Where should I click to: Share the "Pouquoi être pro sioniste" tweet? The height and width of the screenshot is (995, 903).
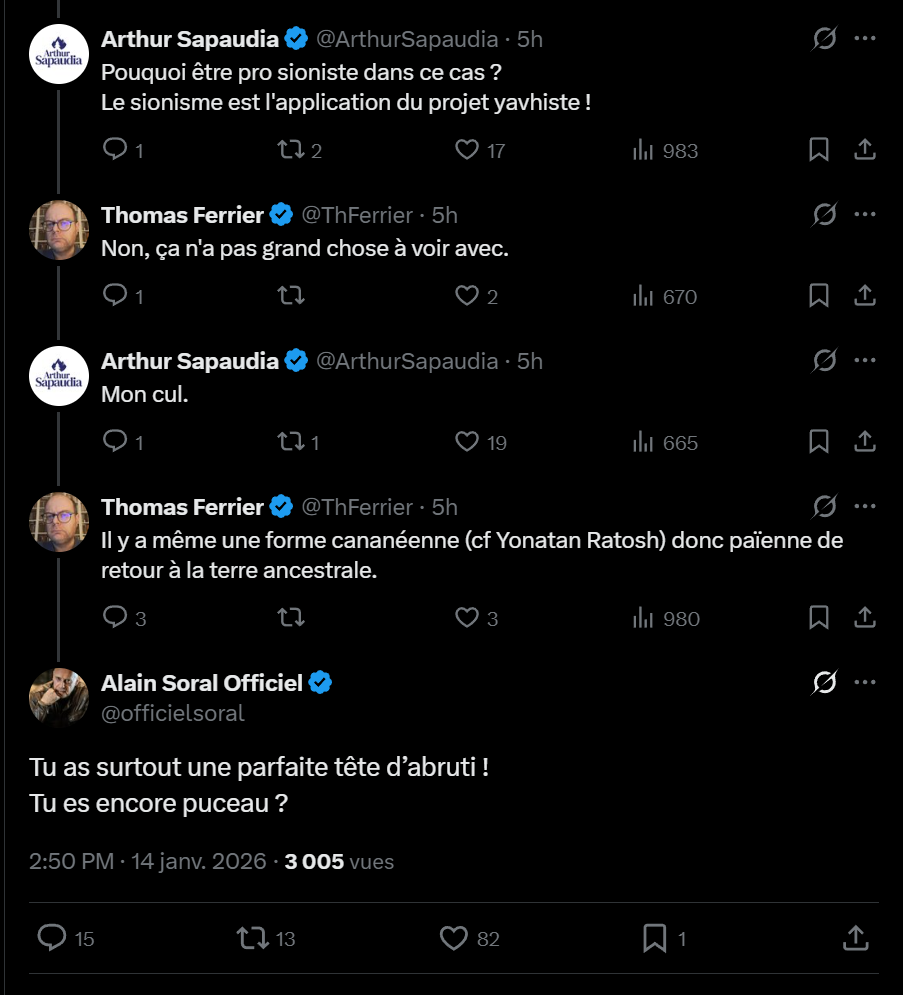point(865,151)
